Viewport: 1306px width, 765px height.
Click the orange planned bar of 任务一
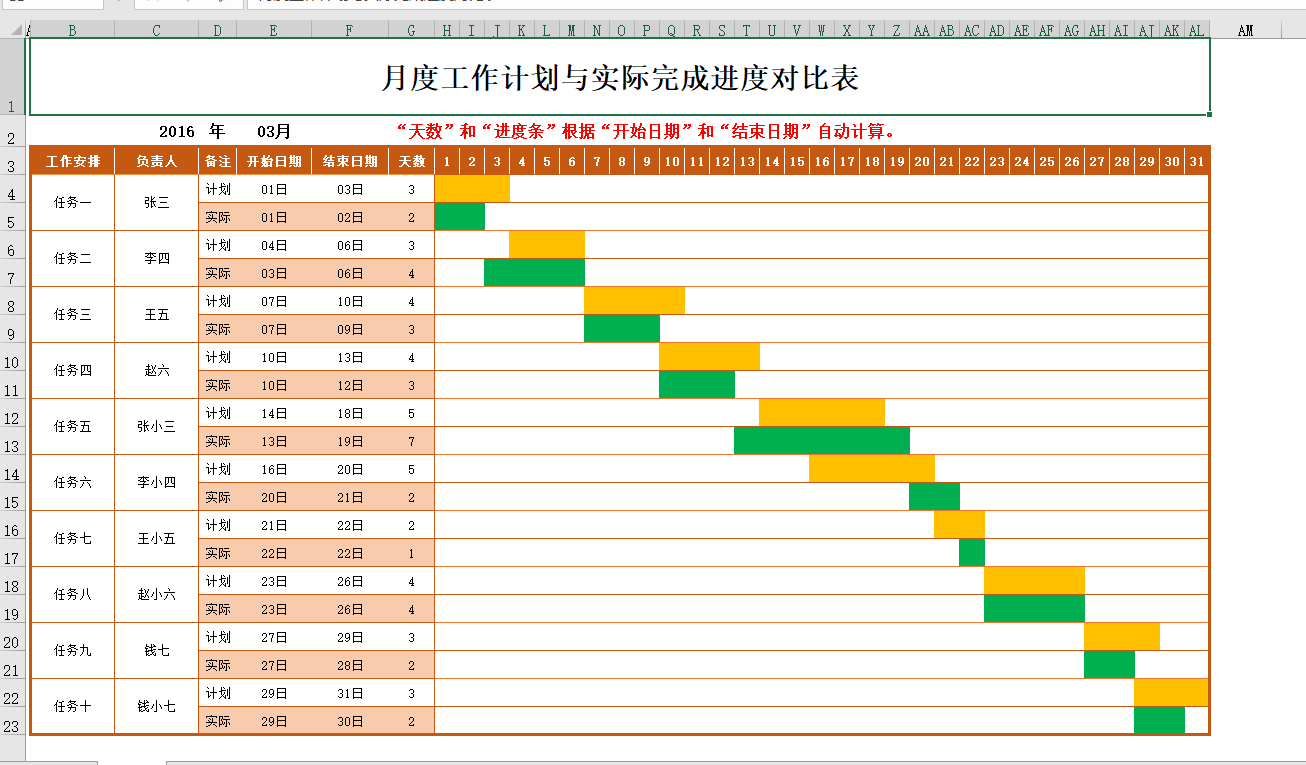tap(472, 189)
